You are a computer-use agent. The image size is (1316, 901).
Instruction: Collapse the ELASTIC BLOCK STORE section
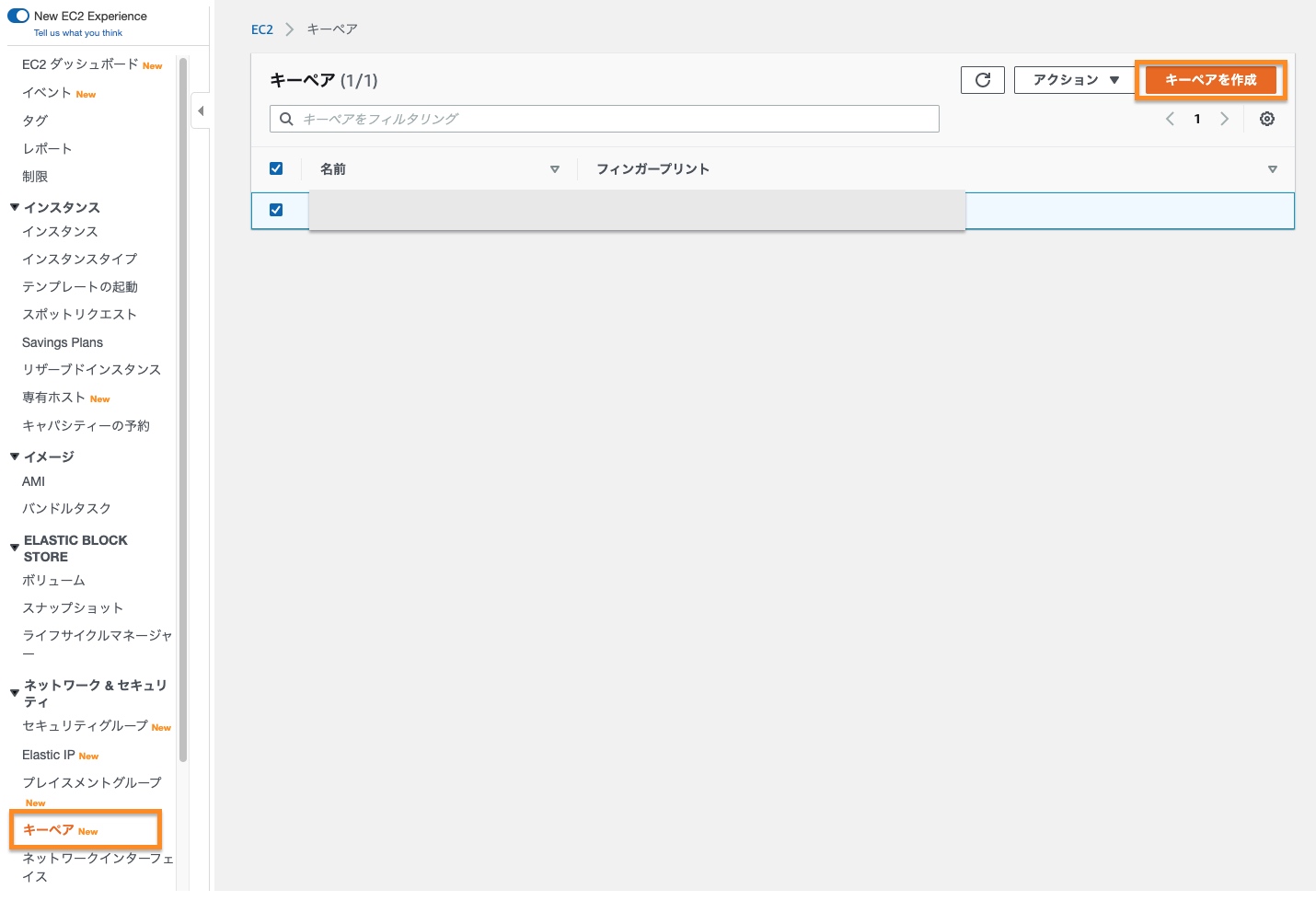tap(15, 548)
